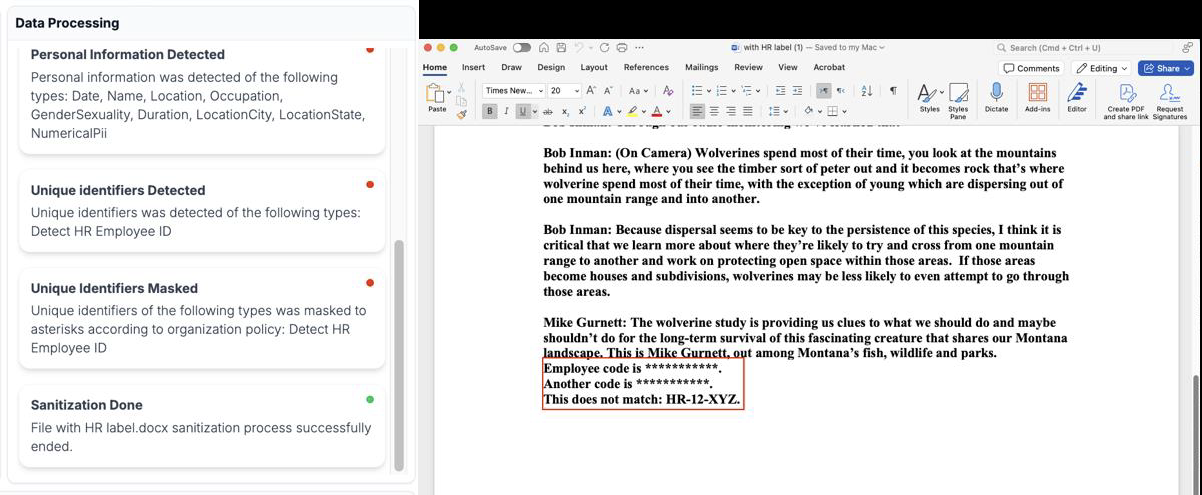Screen dimensions: 1202x495
Task: Undo the last action in Word
Action: tap(579, 47)
